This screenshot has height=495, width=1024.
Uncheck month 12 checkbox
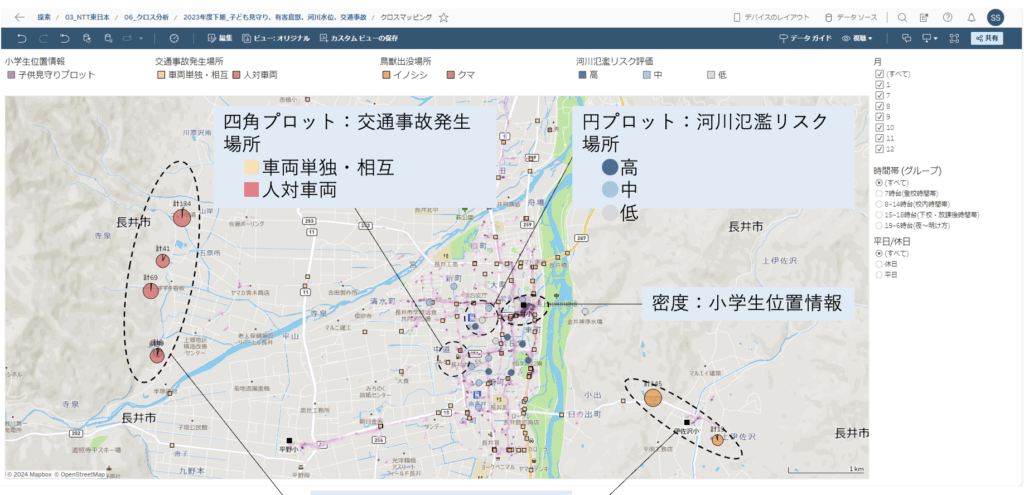click(x=879, y=149)
